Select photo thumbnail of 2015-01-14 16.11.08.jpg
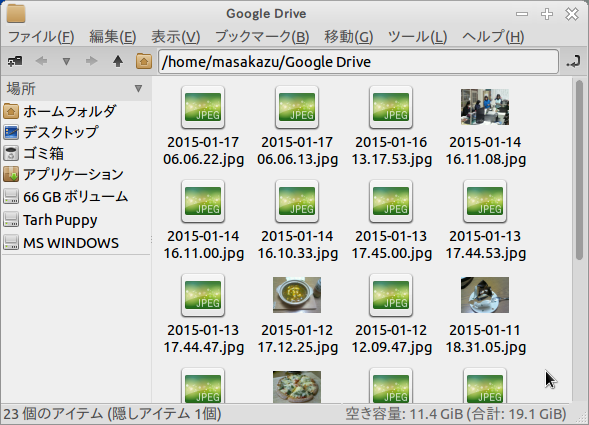589x425 pixels. pos(485,107)
